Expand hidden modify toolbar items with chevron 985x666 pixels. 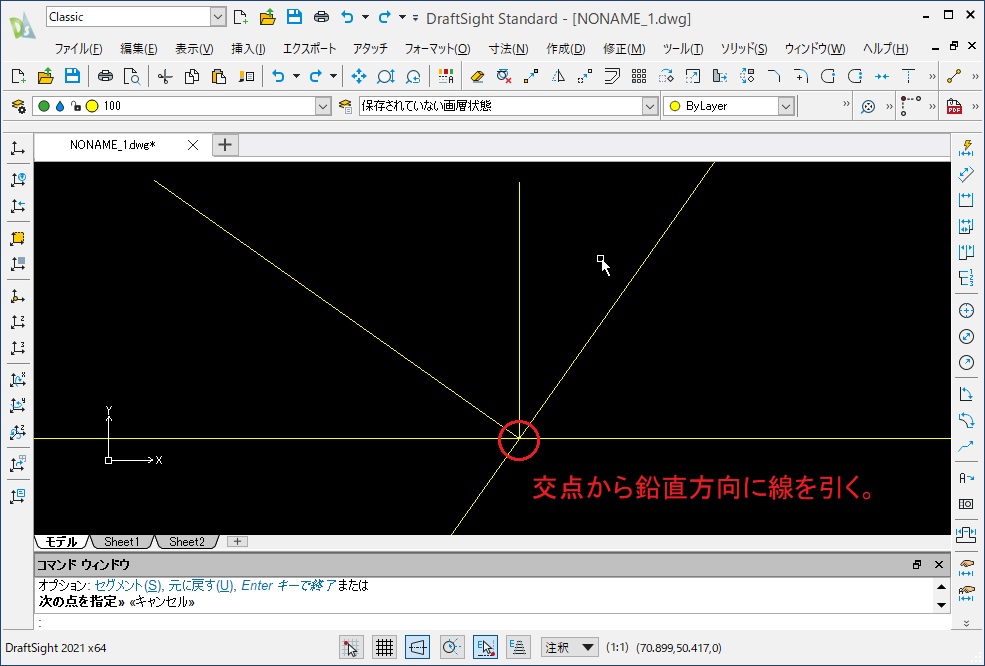[x=932, y=77]
